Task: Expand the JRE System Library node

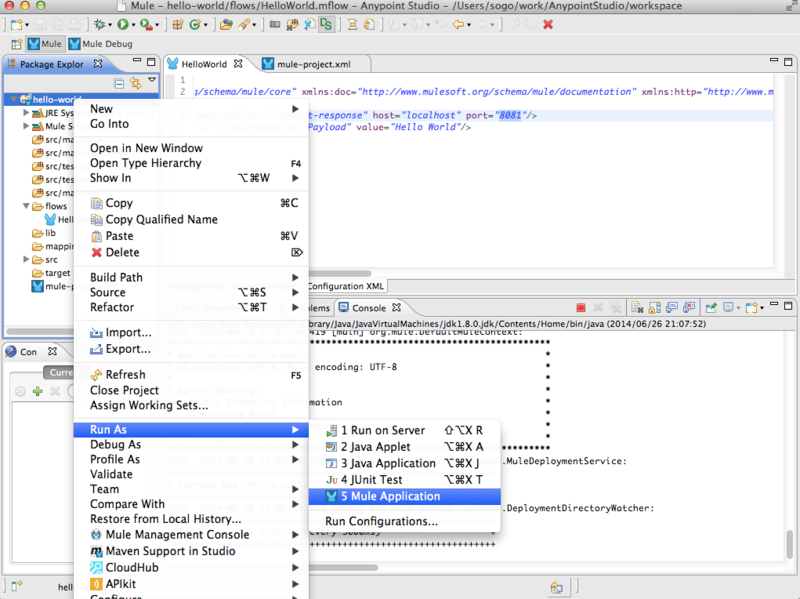Action: (x=26, y=113)
